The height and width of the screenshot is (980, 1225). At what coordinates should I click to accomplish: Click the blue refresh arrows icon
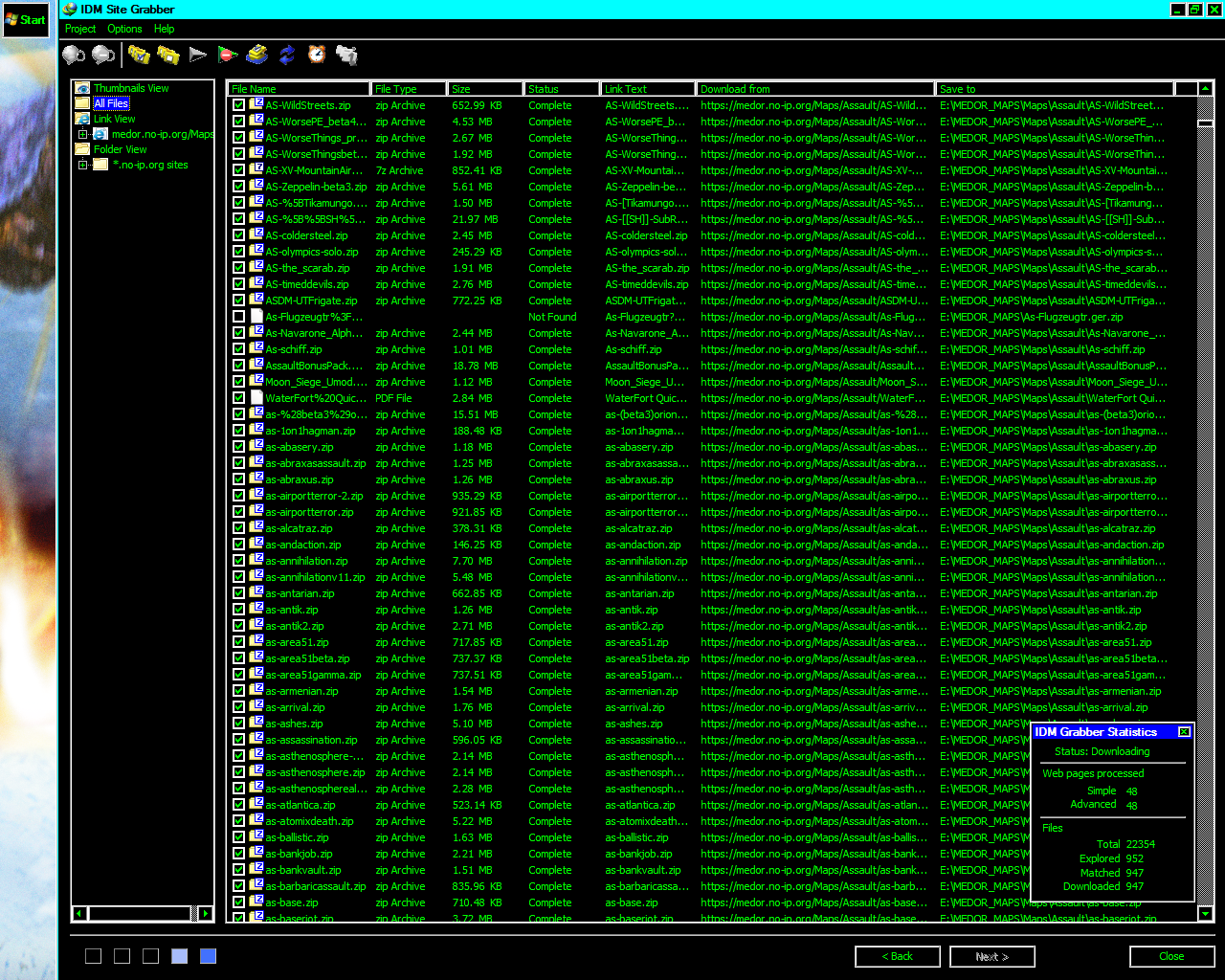287,55
